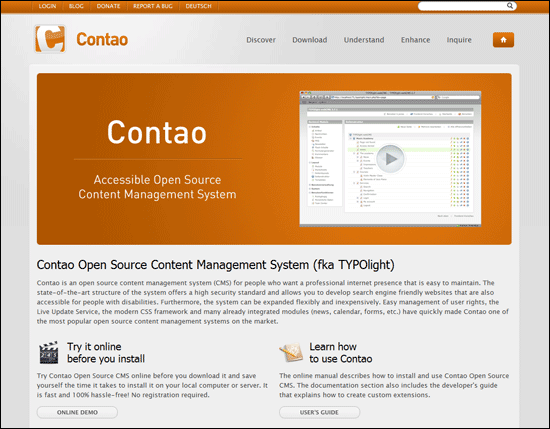Click the search magnifier icon

point(510,6)
